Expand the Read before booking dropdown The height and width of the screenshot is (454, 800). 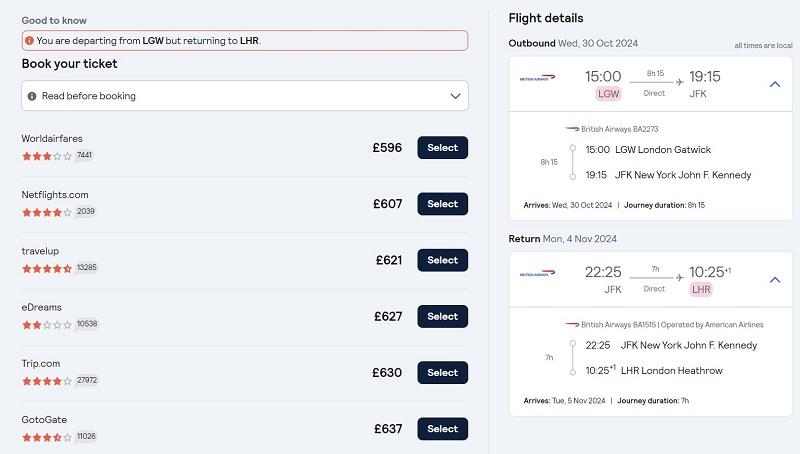point(245,95)
